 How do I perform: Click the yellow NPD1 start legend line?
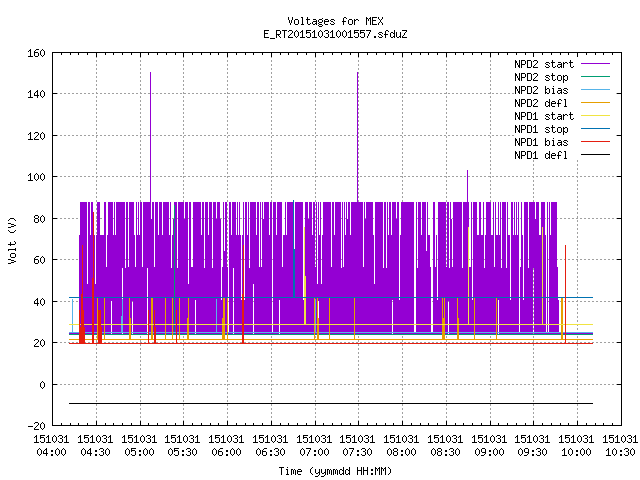point(596,116)
